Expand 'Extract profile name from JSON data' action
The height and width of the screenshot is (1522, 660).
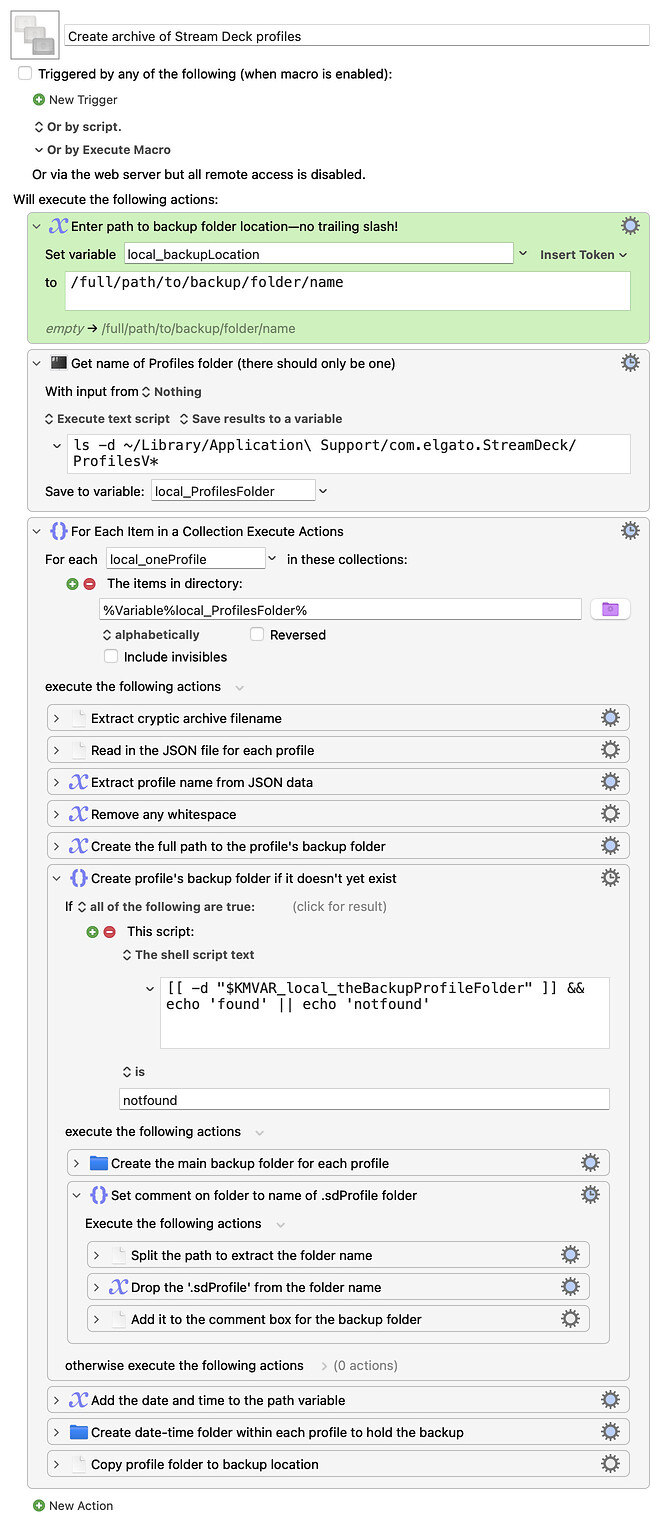coord(57,782)
